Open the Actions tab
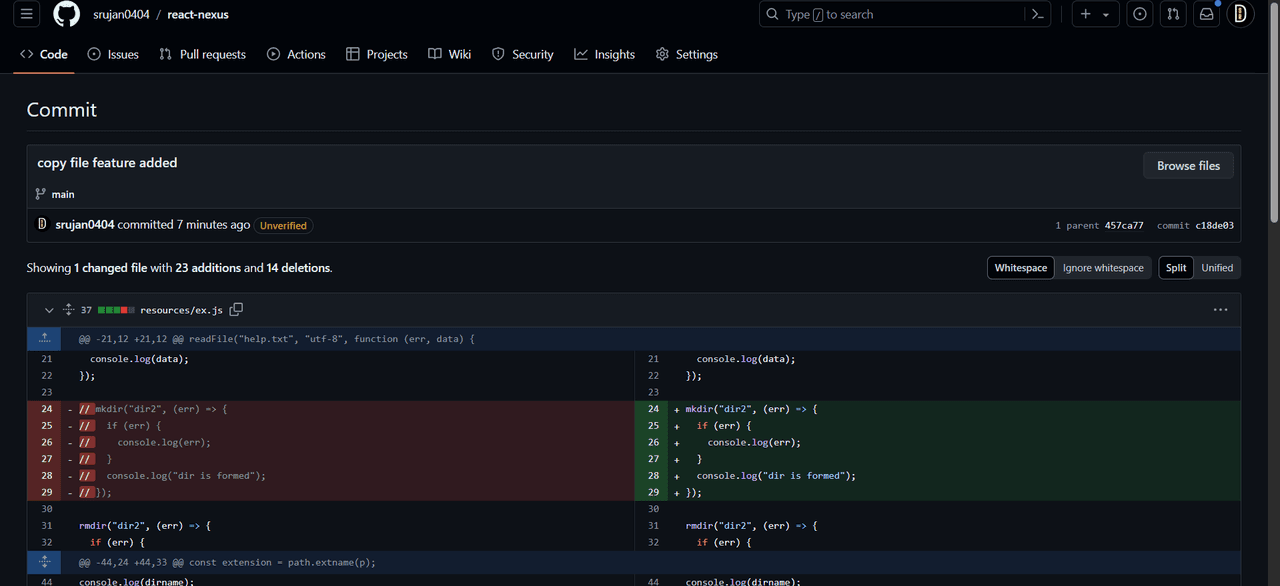1280x586 pixels. tap(296, 54)
